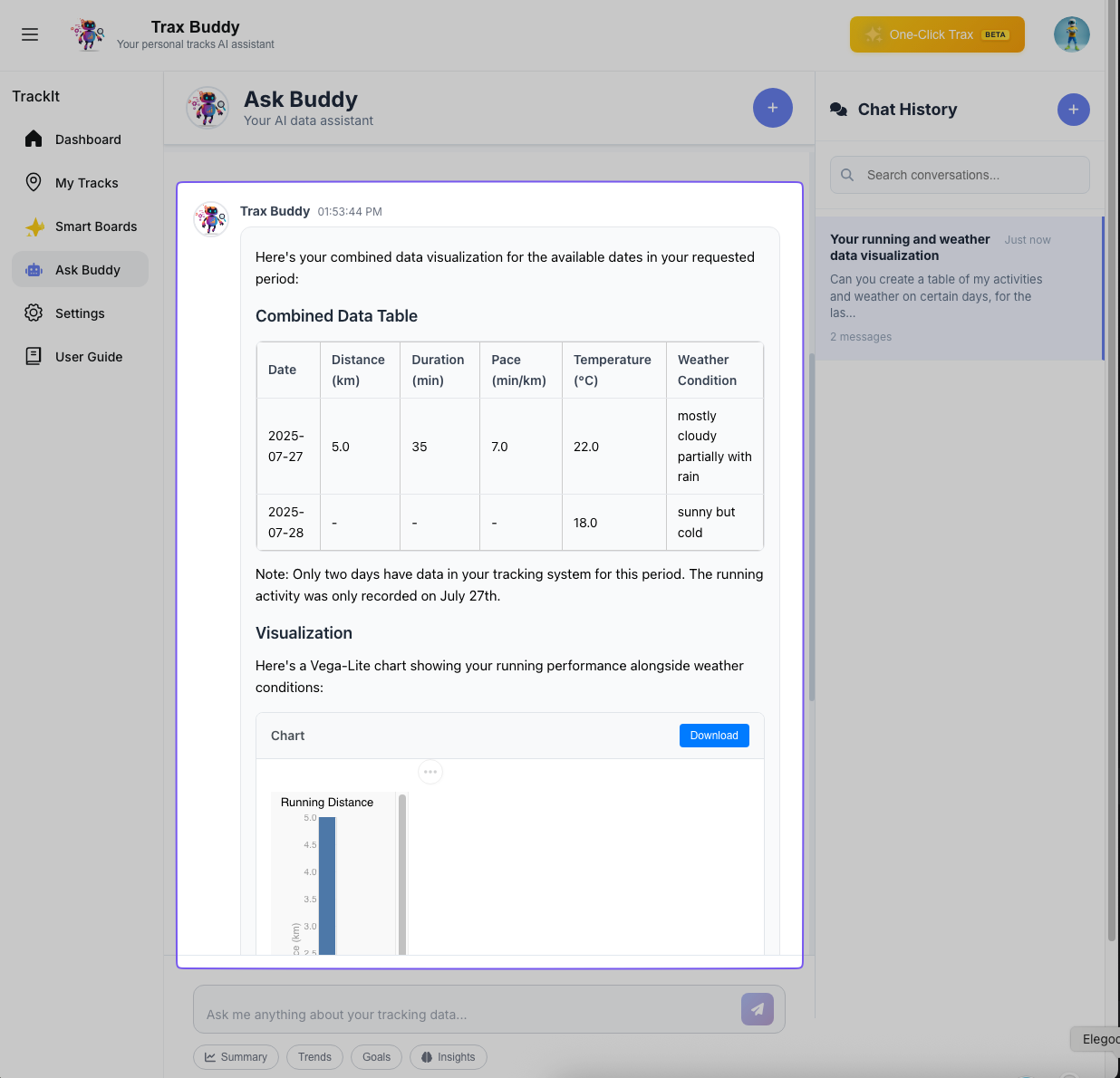Viewport: 1120px width, 1078px height.
Task: Open running and weather conversation entry
Action: click(959, 288)
